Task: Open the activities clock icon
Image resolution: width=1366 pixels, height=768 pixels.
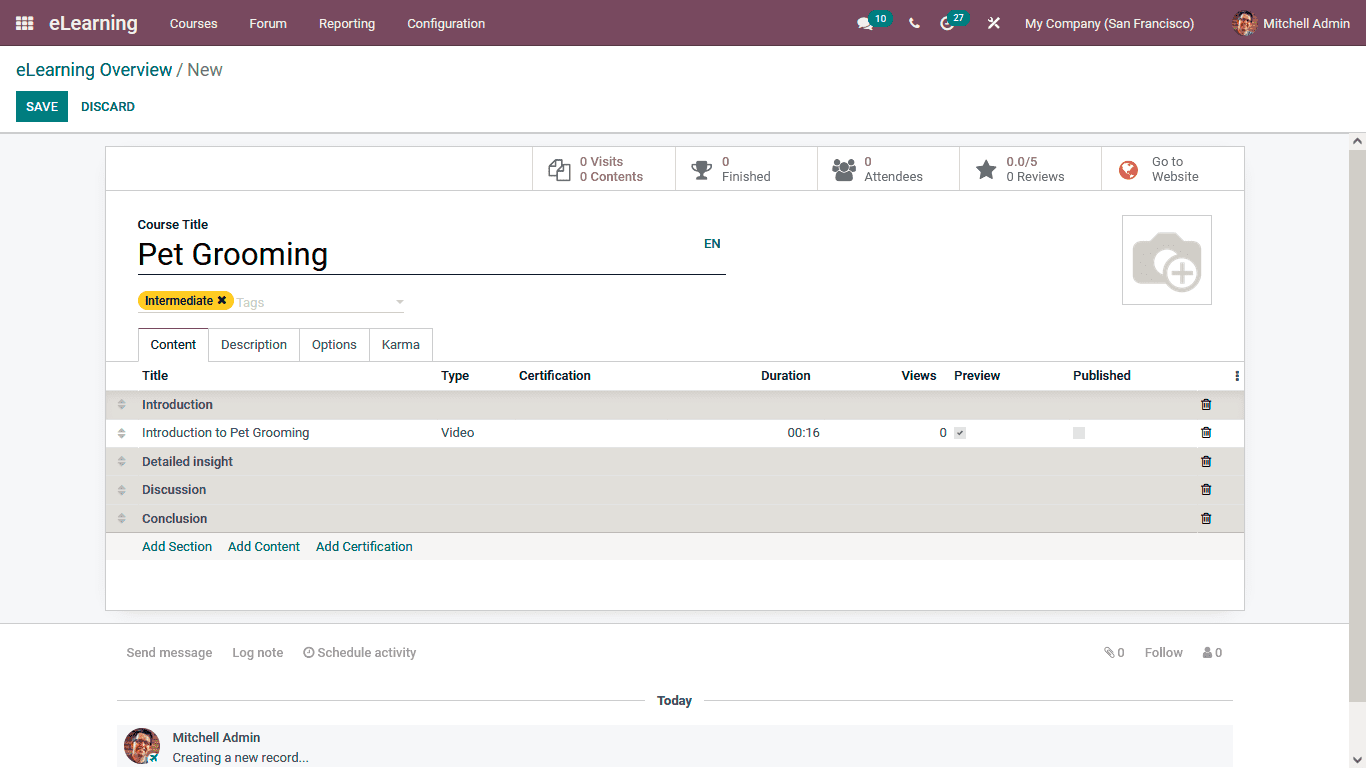Action: pos(947,23)
